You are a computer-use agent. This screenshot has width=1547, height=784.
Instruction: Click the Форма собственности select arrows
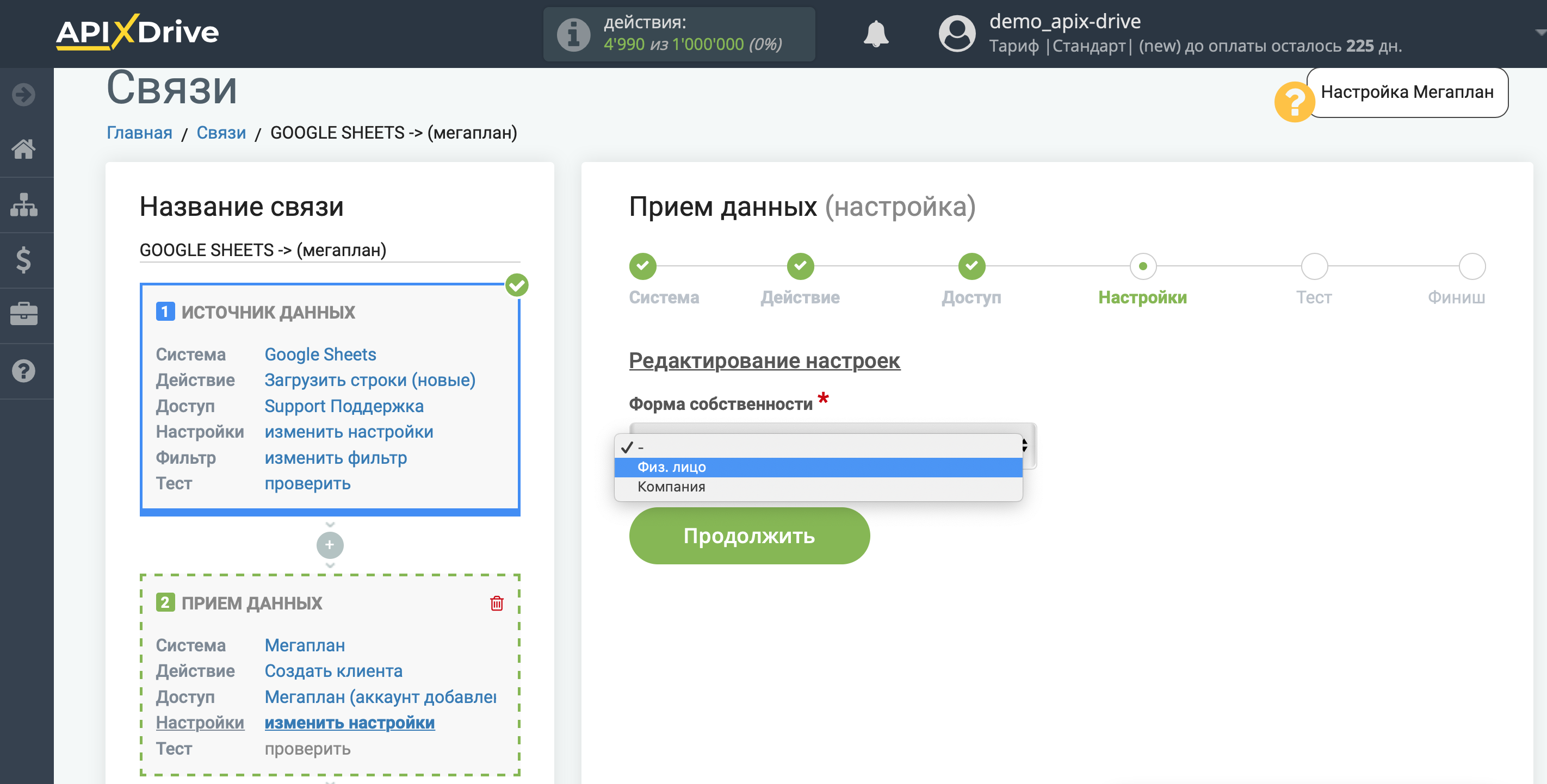[1024, 445]
